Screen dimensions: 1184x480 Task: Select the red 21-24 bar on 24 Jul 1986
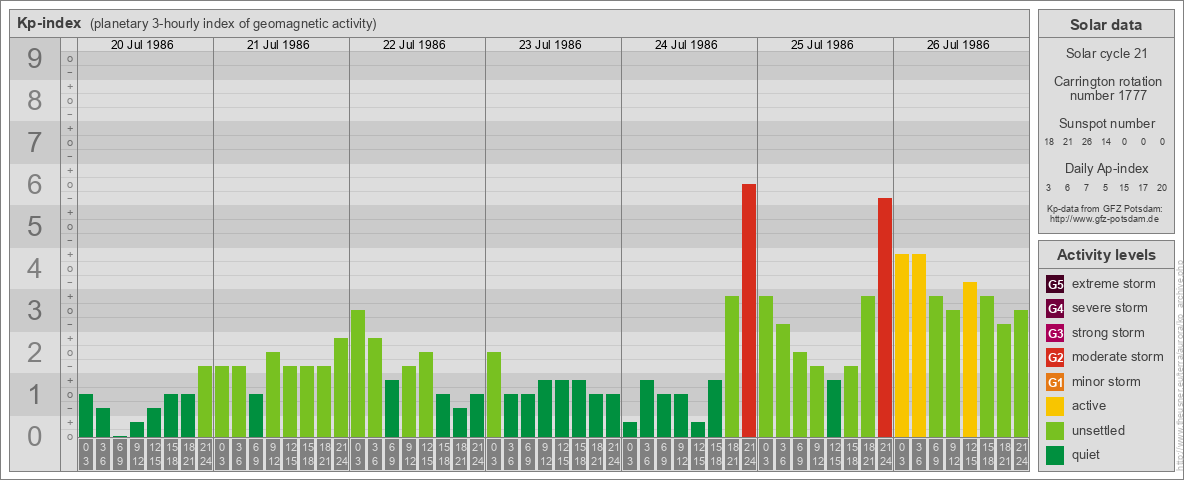click(749, 310)
